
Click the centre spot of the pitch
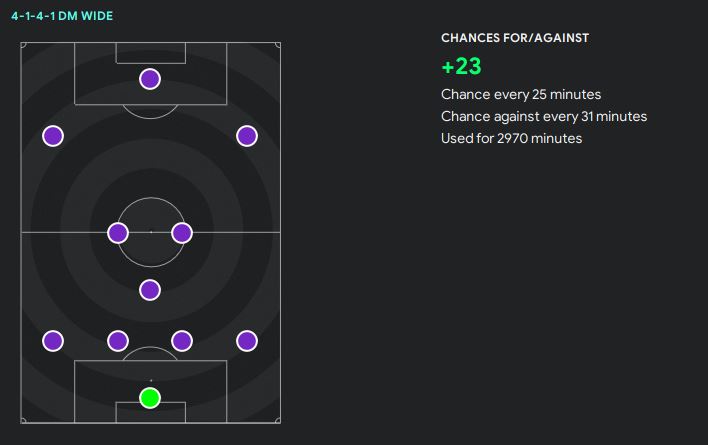(x=150, y=231)
